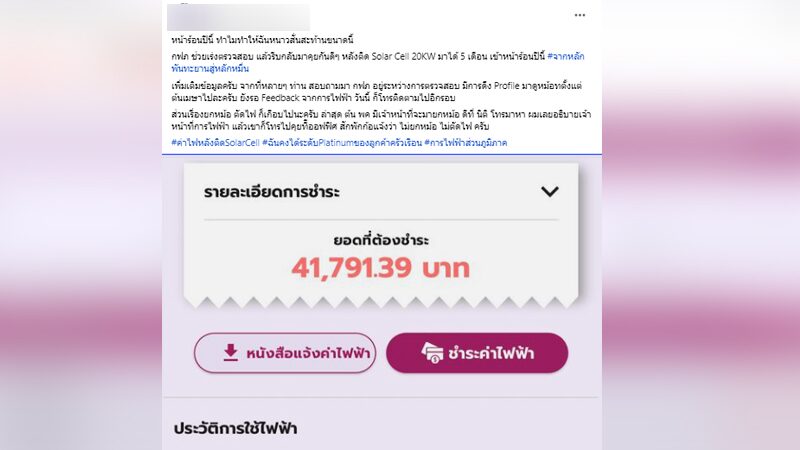Expand รายละเอียดการชำระ with the chevron arrow
Screen dimensions: 800x450
click(549, 192)
